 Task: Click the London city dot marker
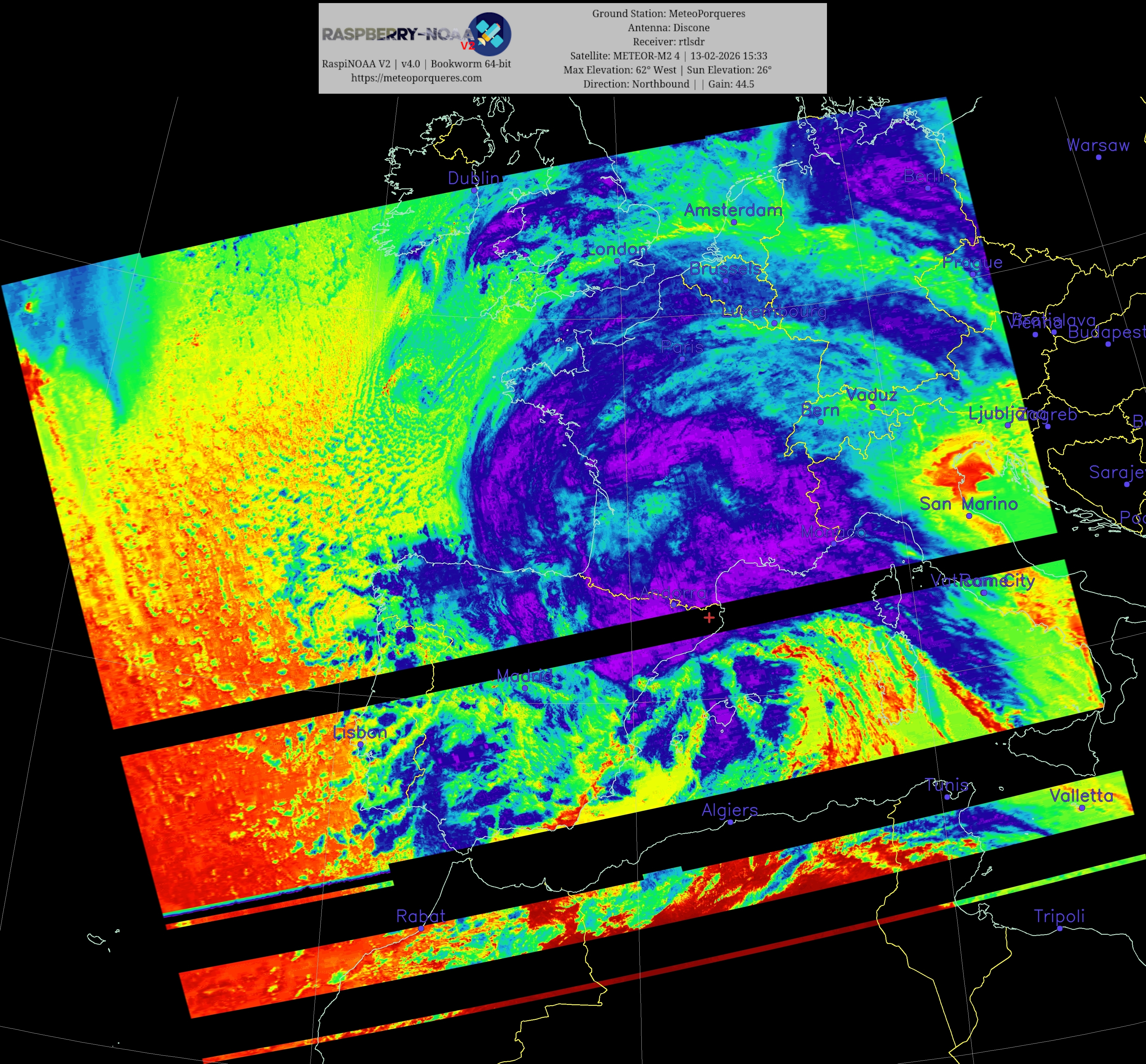click(617, 261)
